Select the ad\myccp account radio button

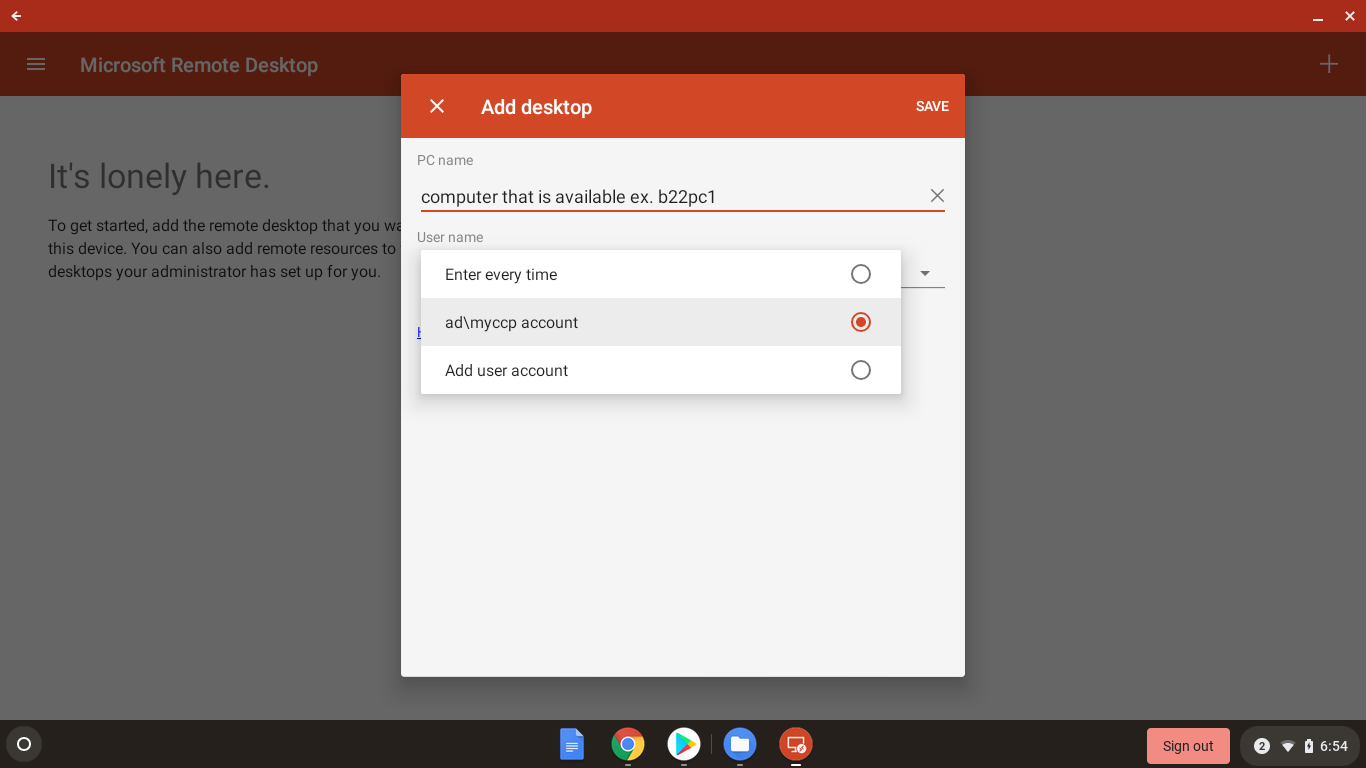point(861,322)
